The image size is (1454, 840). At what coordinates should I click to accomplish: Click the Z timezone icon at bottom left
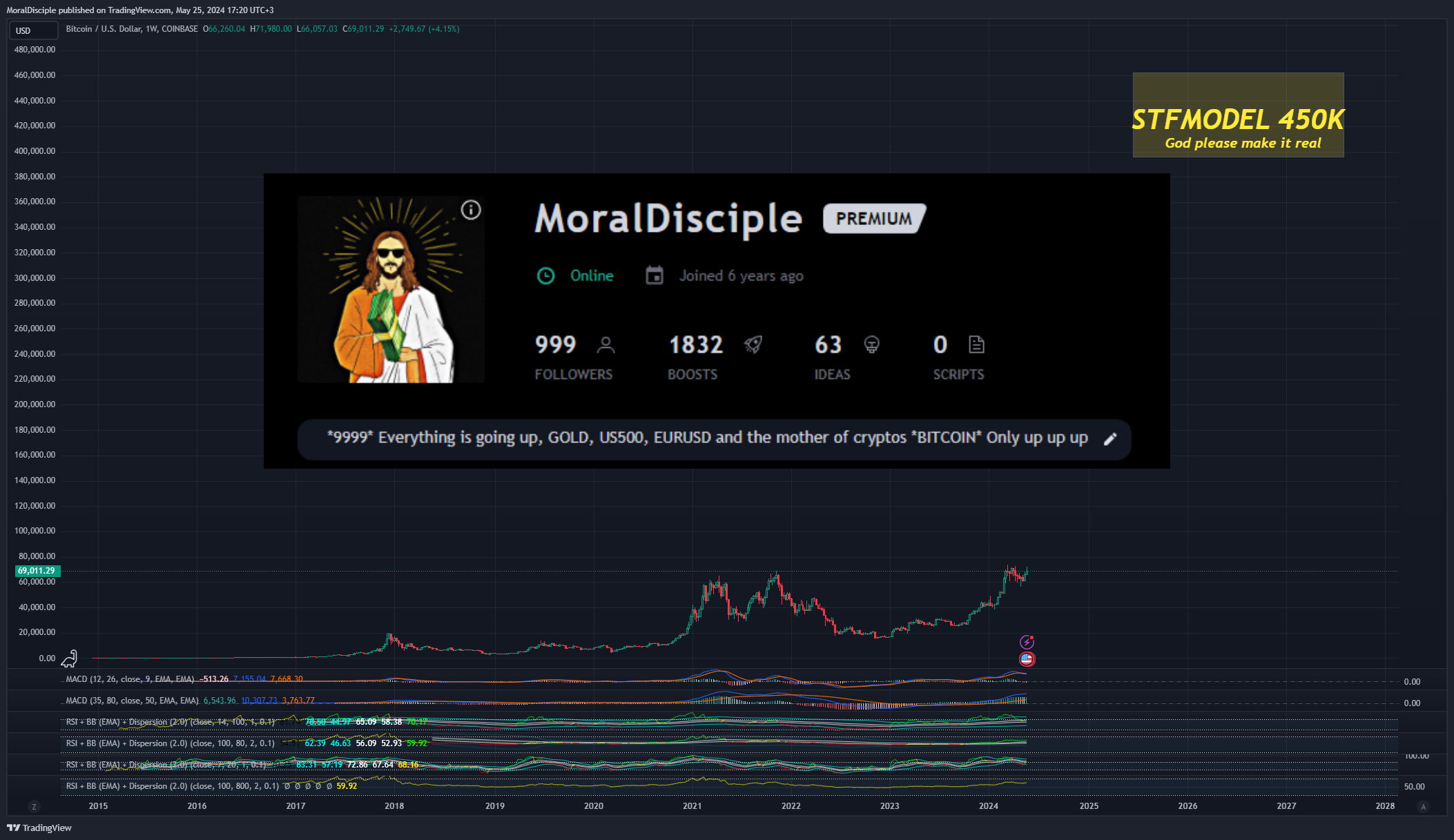click(x=34, y=806)
